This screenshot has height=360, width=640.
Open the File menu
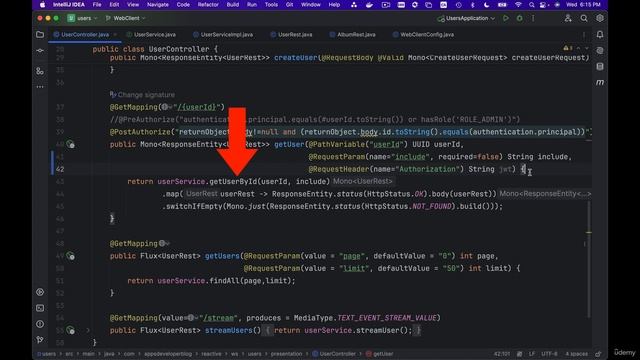click(97, 5)
